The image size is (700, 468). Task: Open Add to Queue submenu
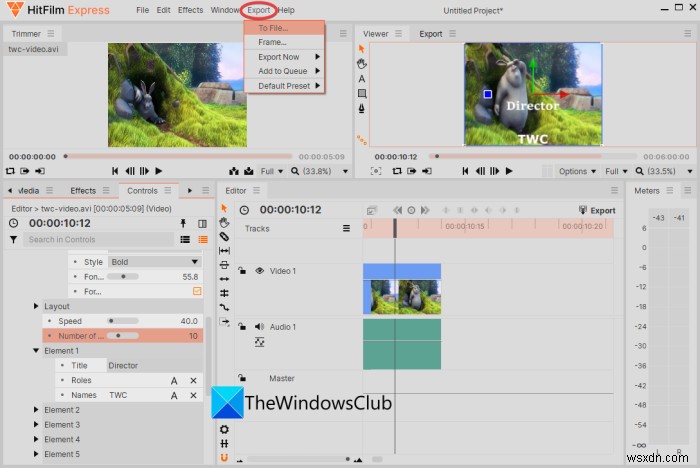(x=284, y=71)
